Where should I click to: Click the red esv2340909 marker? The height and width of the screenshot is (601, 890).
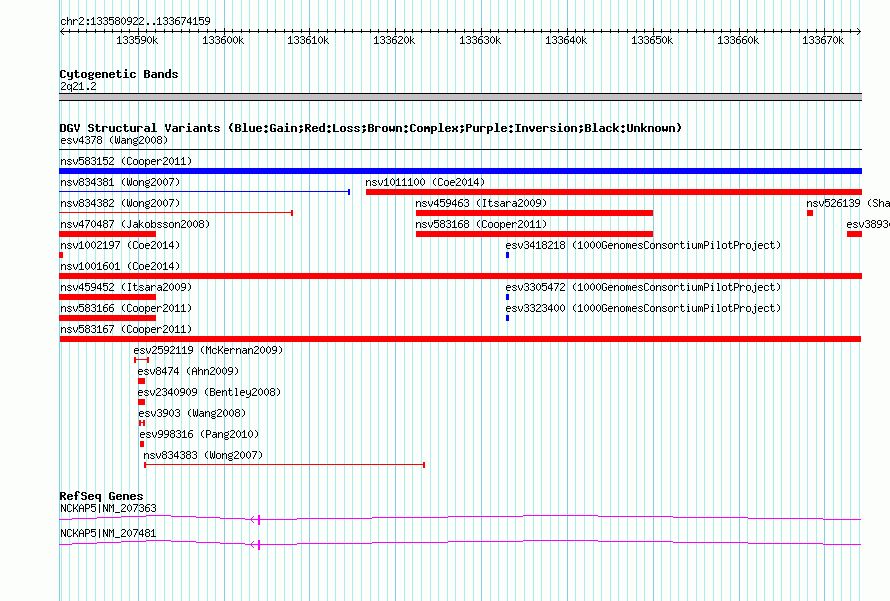click(141, 402)
